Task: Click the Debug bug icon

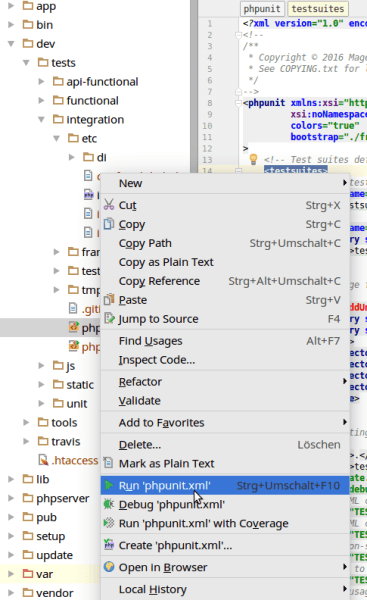Action: click(109, 504)
